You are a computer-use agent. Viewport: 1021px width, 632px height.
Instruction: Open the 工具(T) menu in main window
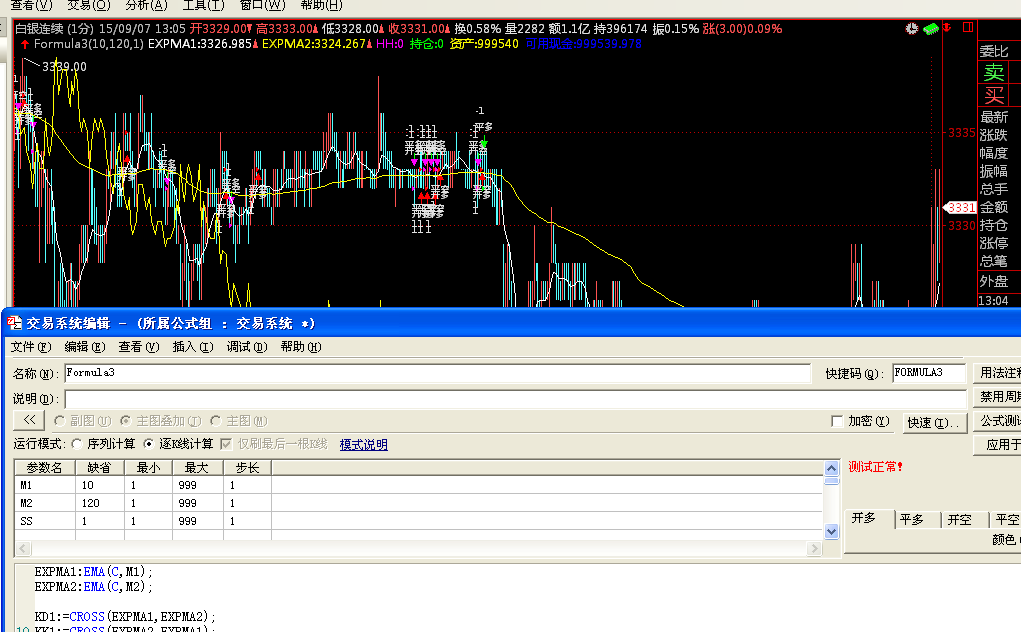point(203,5)
